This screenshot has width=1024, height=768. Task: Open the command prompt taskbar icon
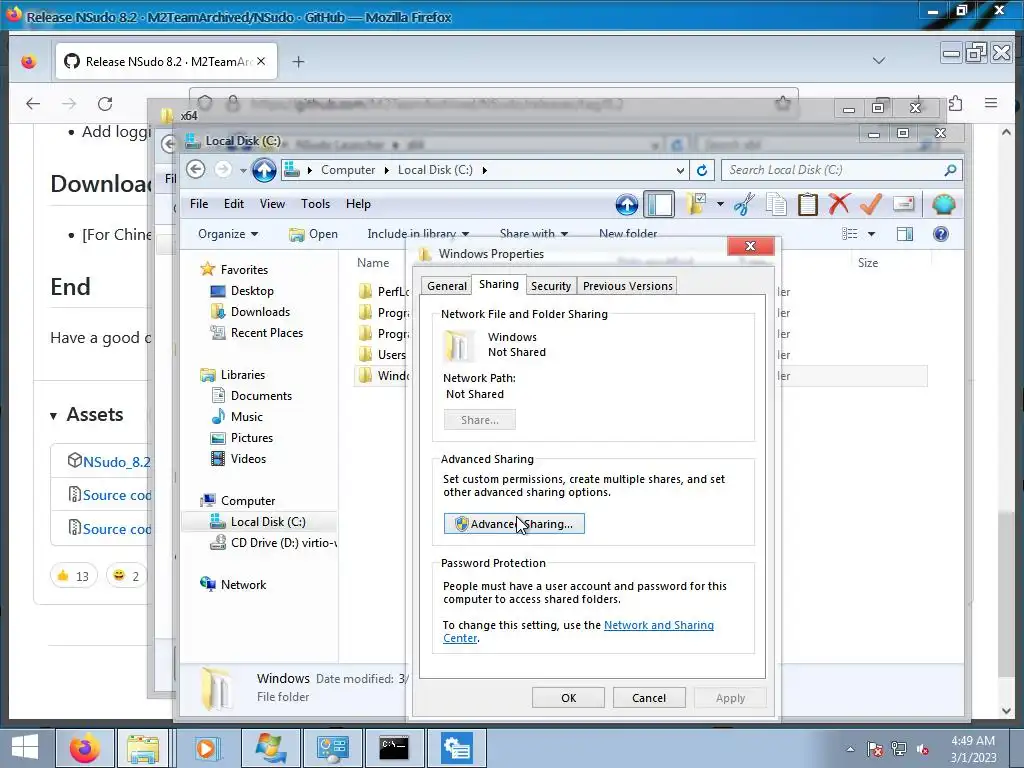(x=394, y=748)
